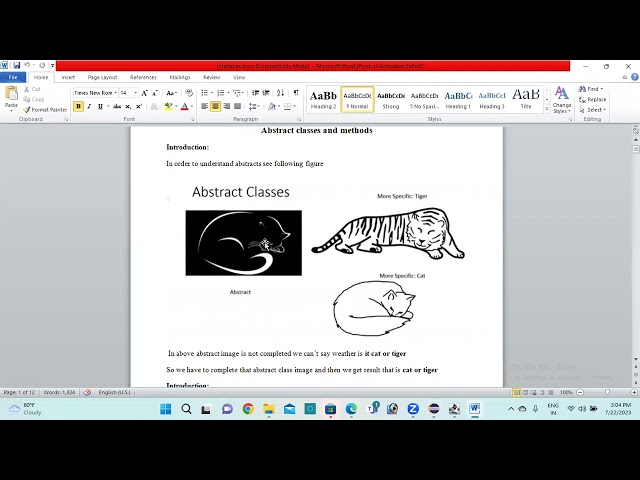
Task: Switch to the Page Layout tab
Action: (x=102, y=77)
